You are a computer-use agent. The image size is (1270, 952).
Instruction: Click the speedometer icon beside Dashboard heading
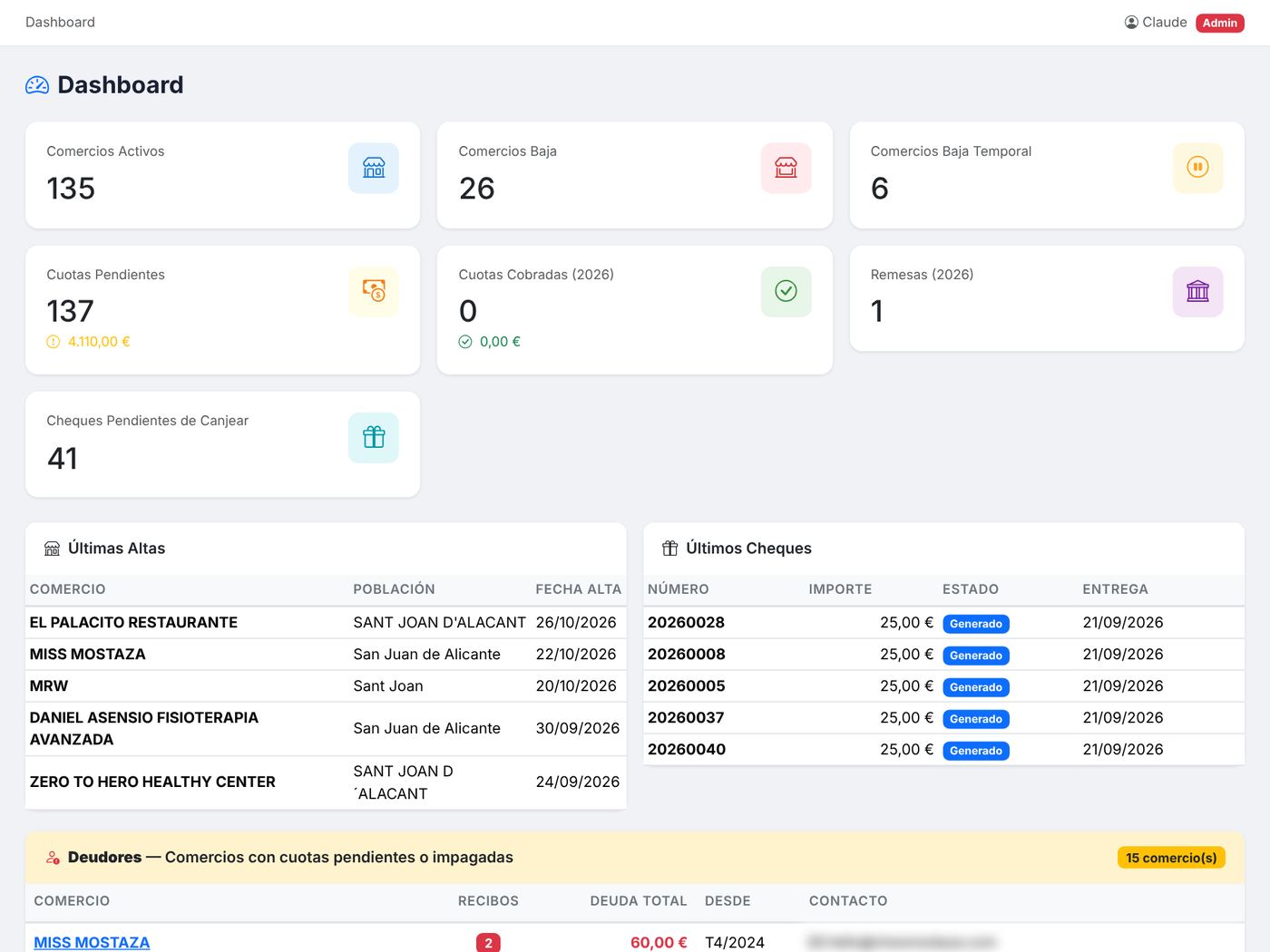coord(37,85)
